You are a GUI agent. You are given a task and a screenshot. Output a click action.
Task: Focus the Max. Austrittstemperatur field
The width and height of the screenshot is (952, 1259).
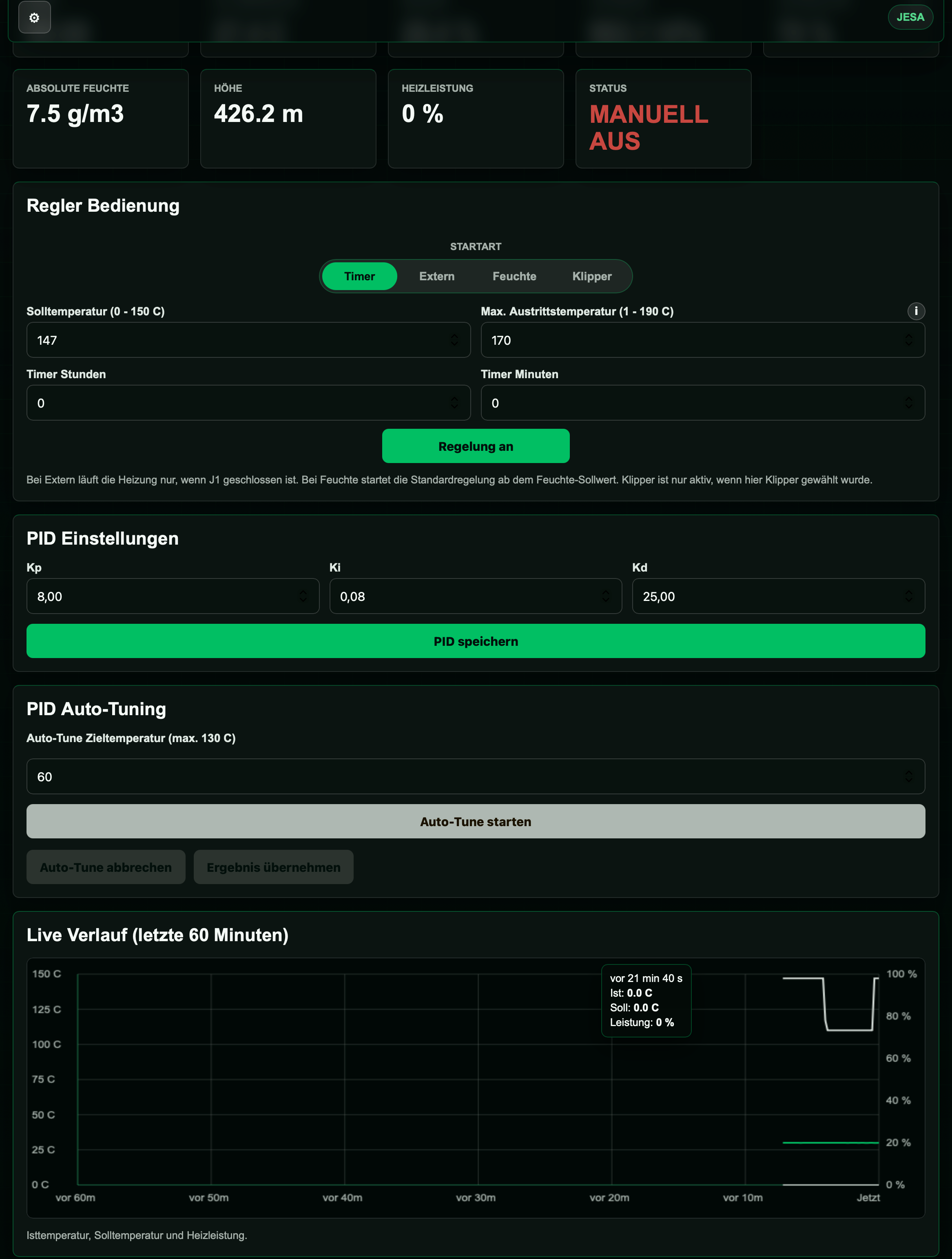tap(702, 340)
